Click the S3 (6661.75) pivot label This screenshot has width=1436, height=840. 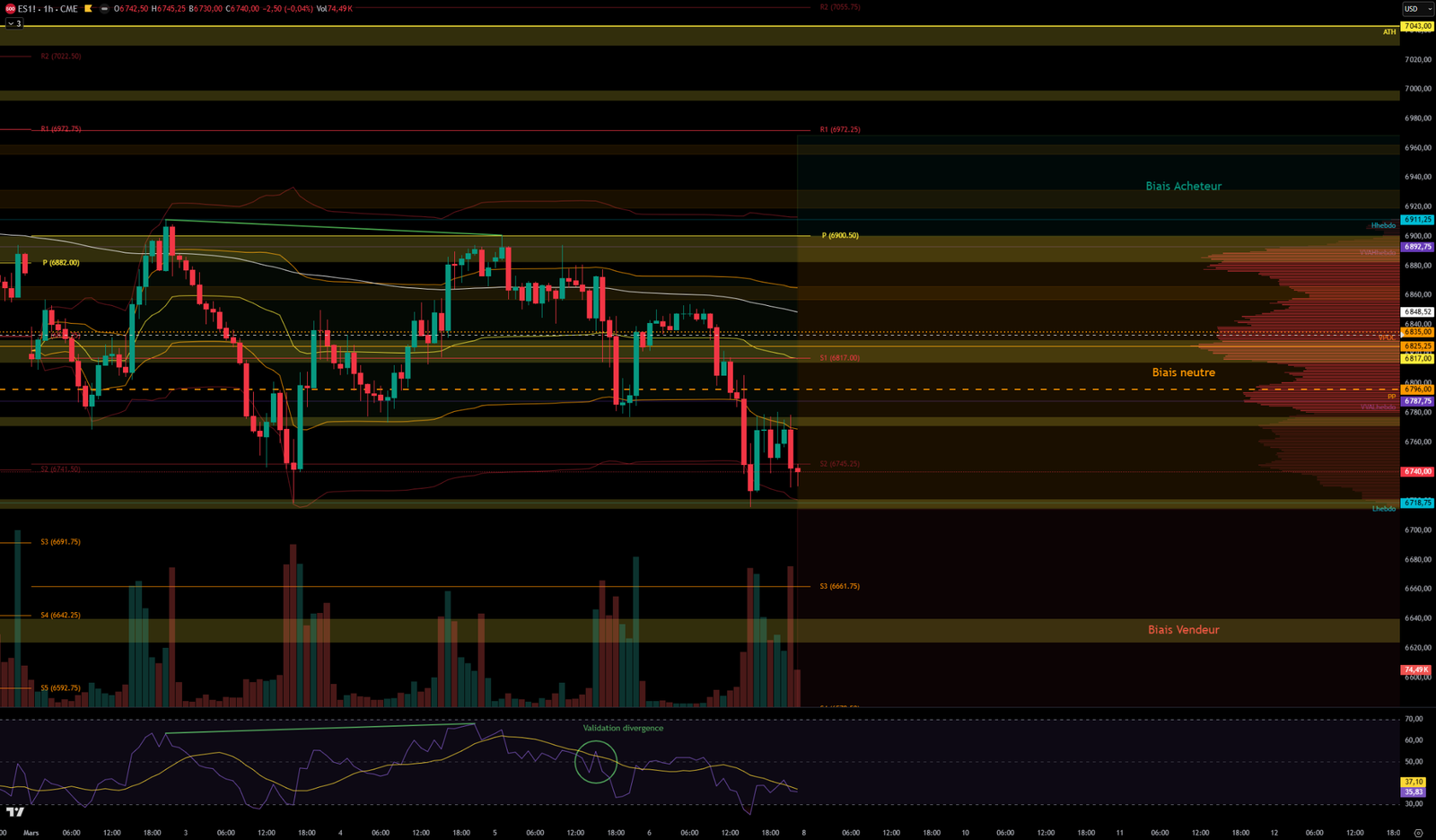coord(839,586)
